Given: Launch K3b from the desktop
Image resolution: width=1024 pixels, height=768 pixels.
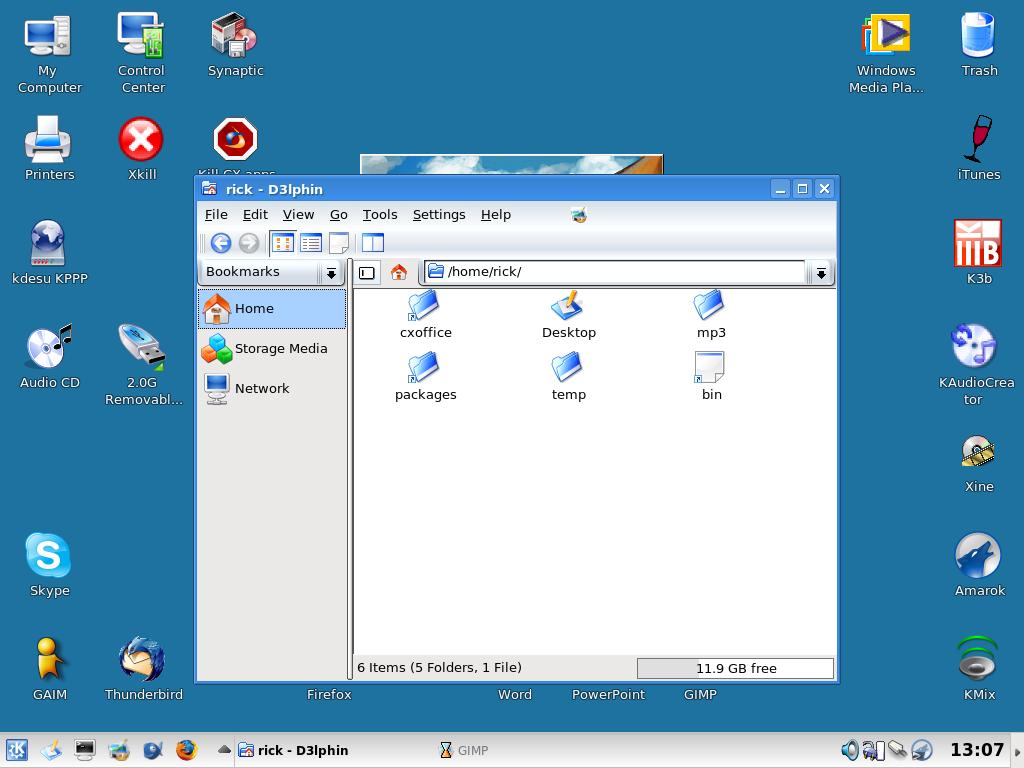Looking at the screenshot, I should coord(978,252).
